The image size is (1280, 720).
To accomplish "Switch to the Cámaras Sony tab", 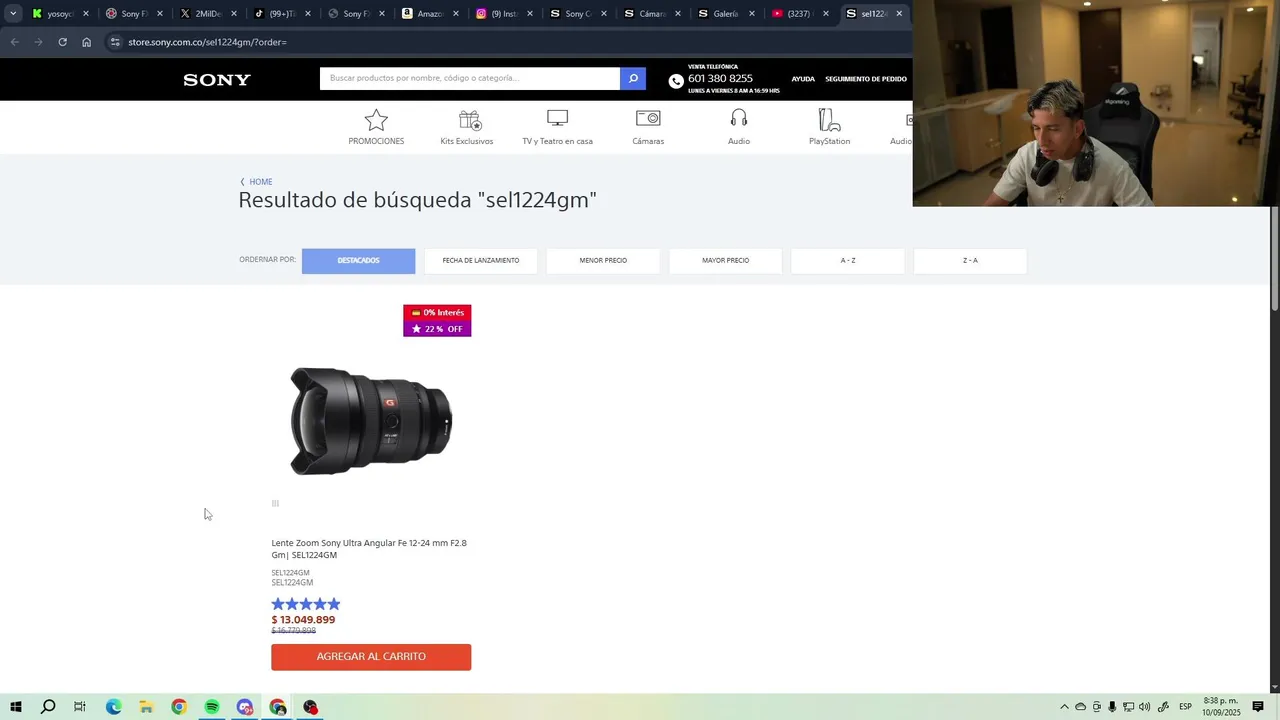I will [x=651, y=14].
